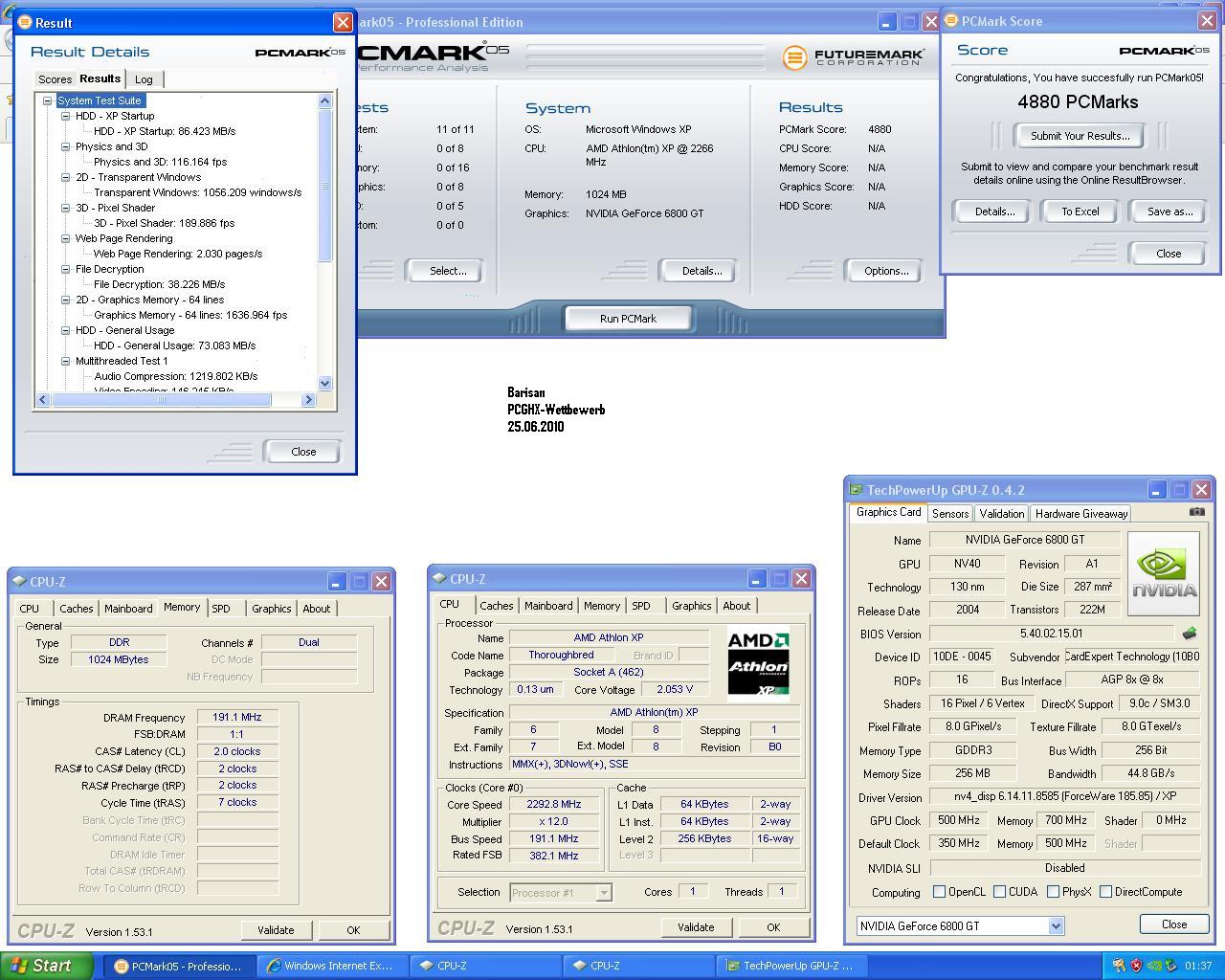This screenshot has height=980, width=1225.
Task: Toggle the OpenCL checkbox in GPU-Z
Action: point(939,891)
